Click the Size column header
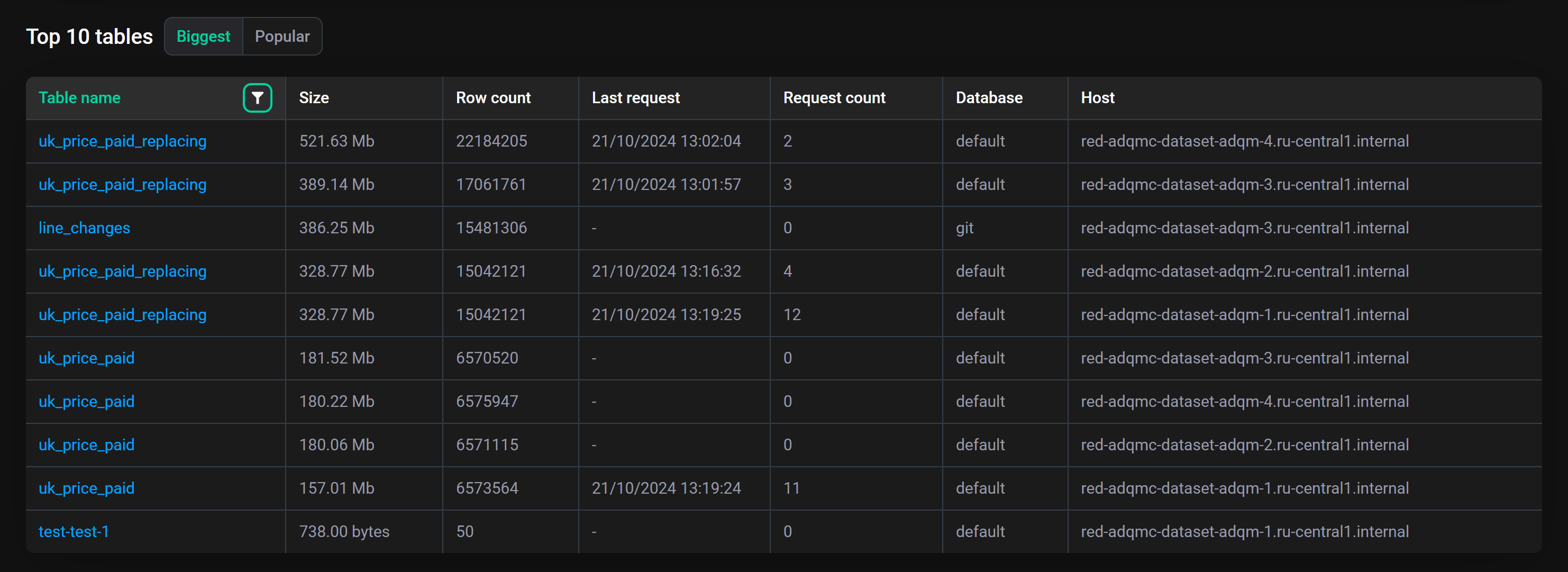Image resolution: width=1568 pixels, height=572 pixels. pos(314,97)
